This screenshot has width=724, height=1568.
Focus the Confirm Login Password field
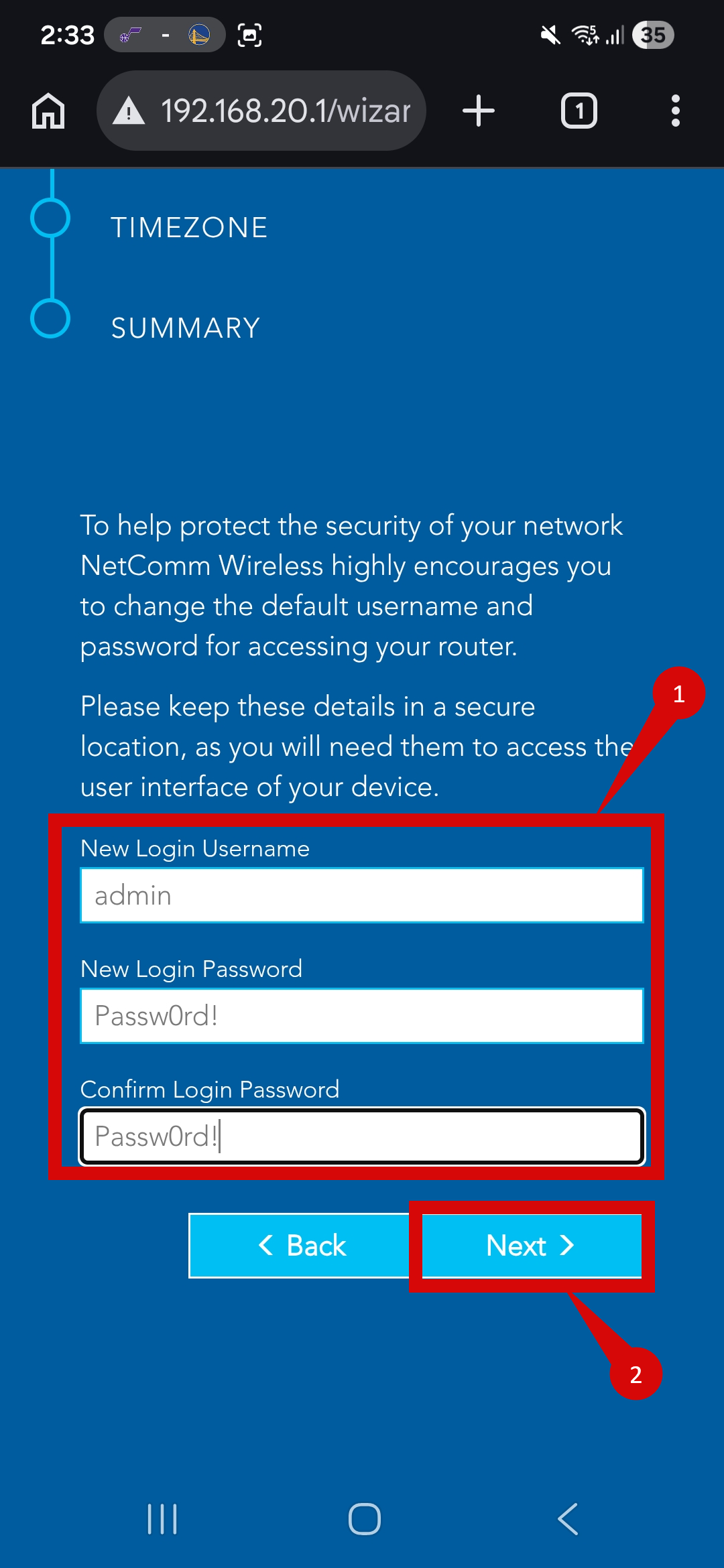[362, 1136]
